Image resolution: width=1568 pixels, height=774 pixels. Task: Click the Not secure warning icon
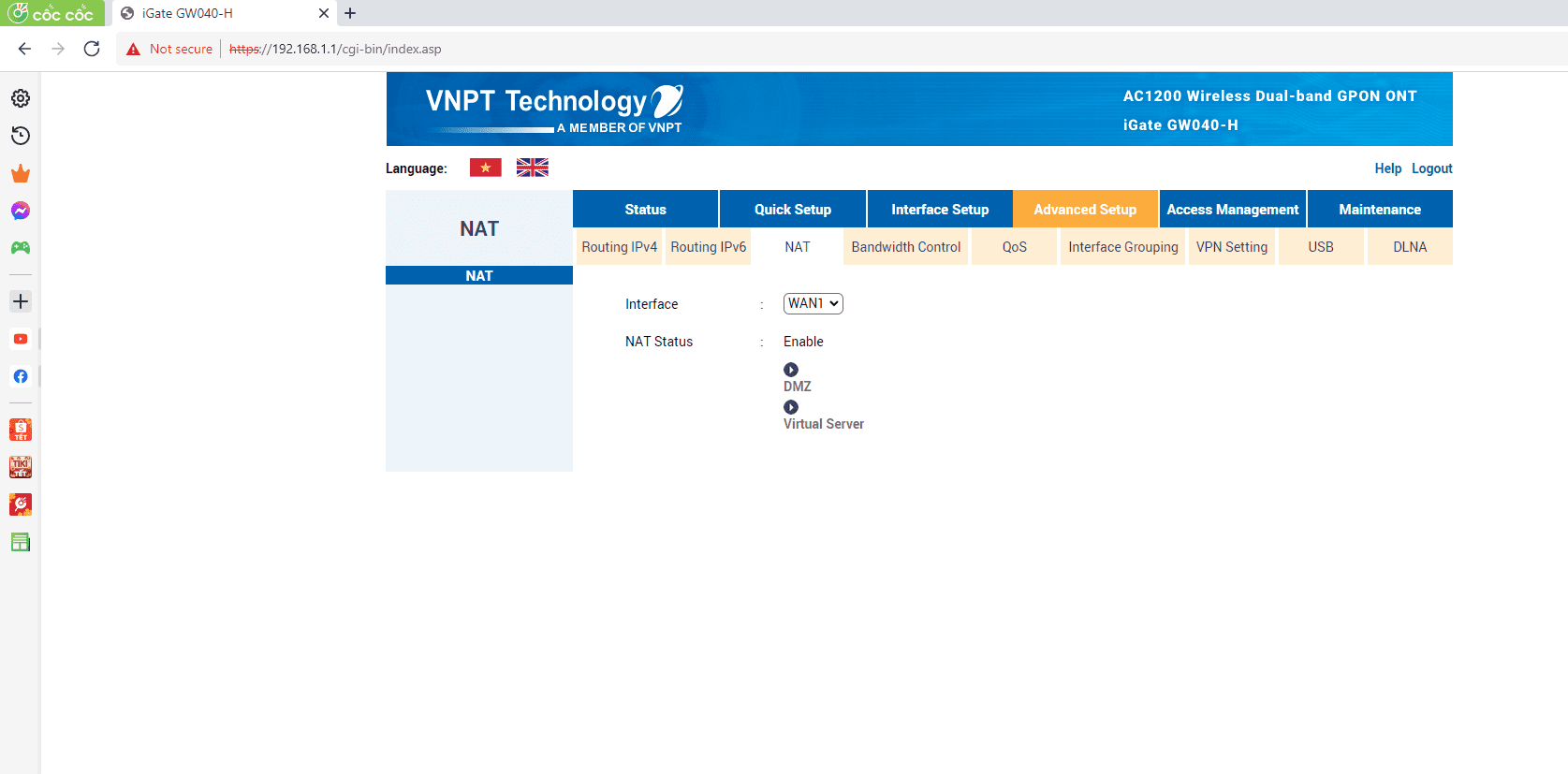133,49
